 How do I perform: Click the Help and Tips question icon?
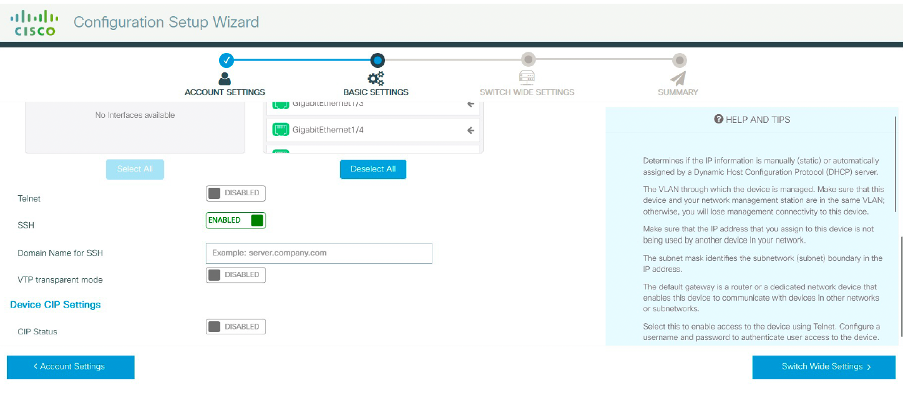tap(718, 119)
